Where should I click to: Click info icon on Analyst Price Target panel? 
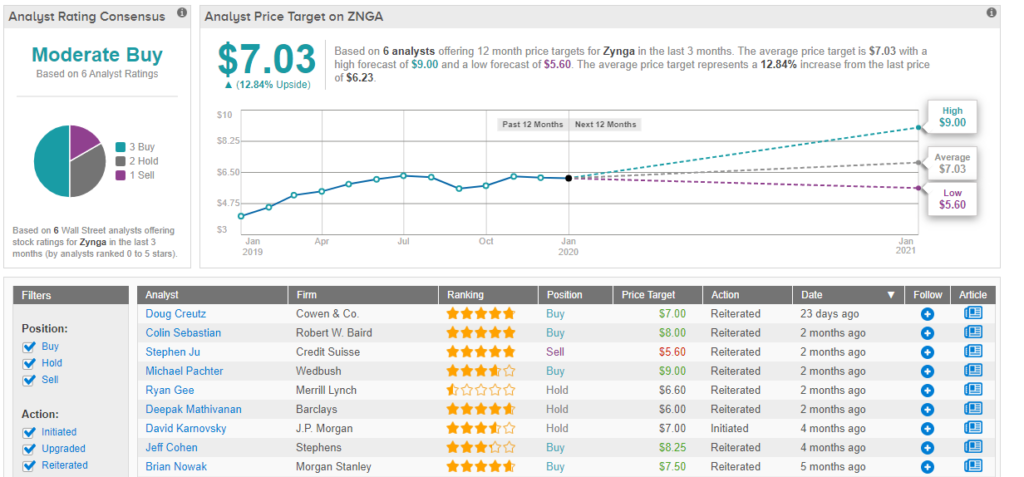pos(991,13)
